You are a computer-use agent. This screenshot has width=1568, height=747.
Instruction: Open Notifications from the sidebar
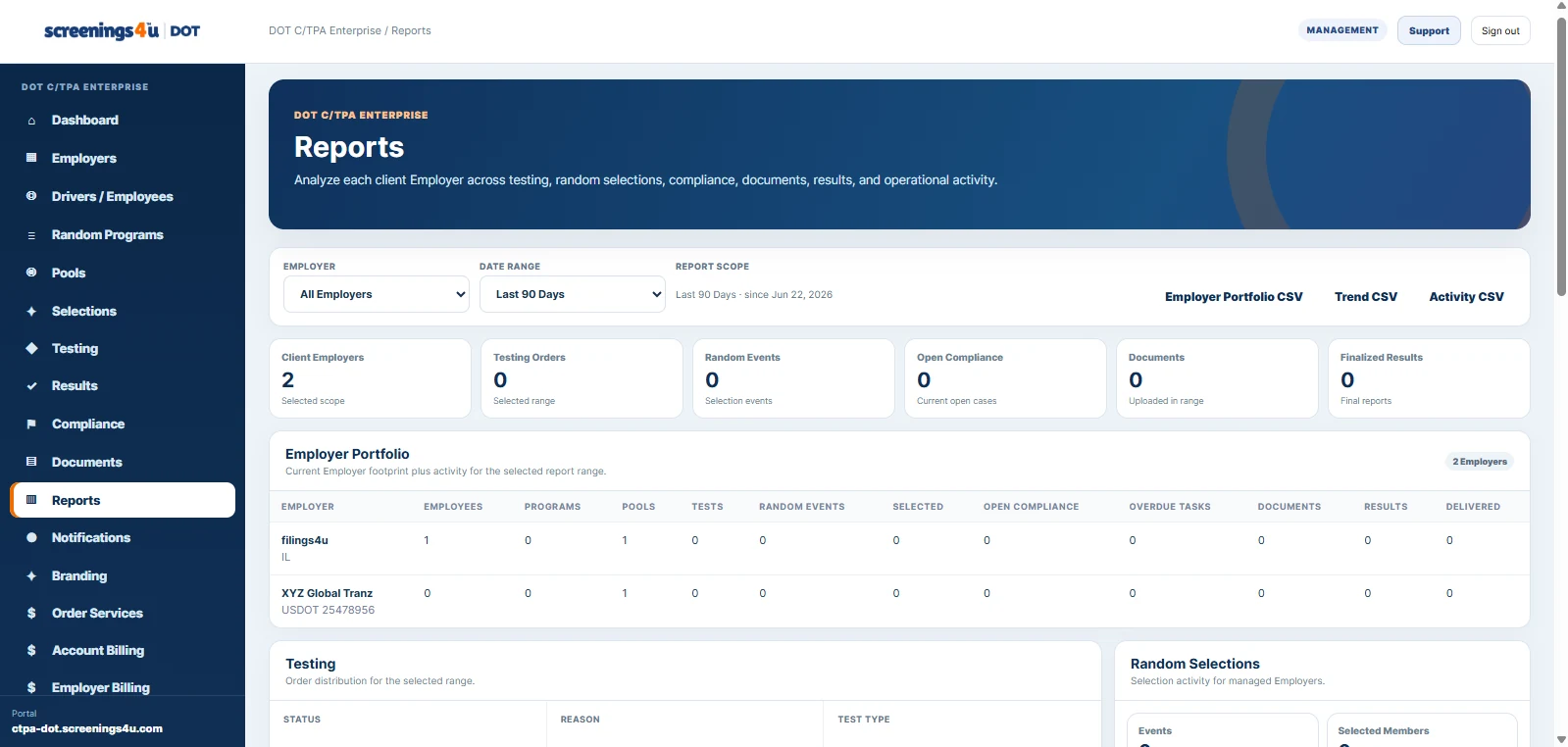(x=123, y=537)
